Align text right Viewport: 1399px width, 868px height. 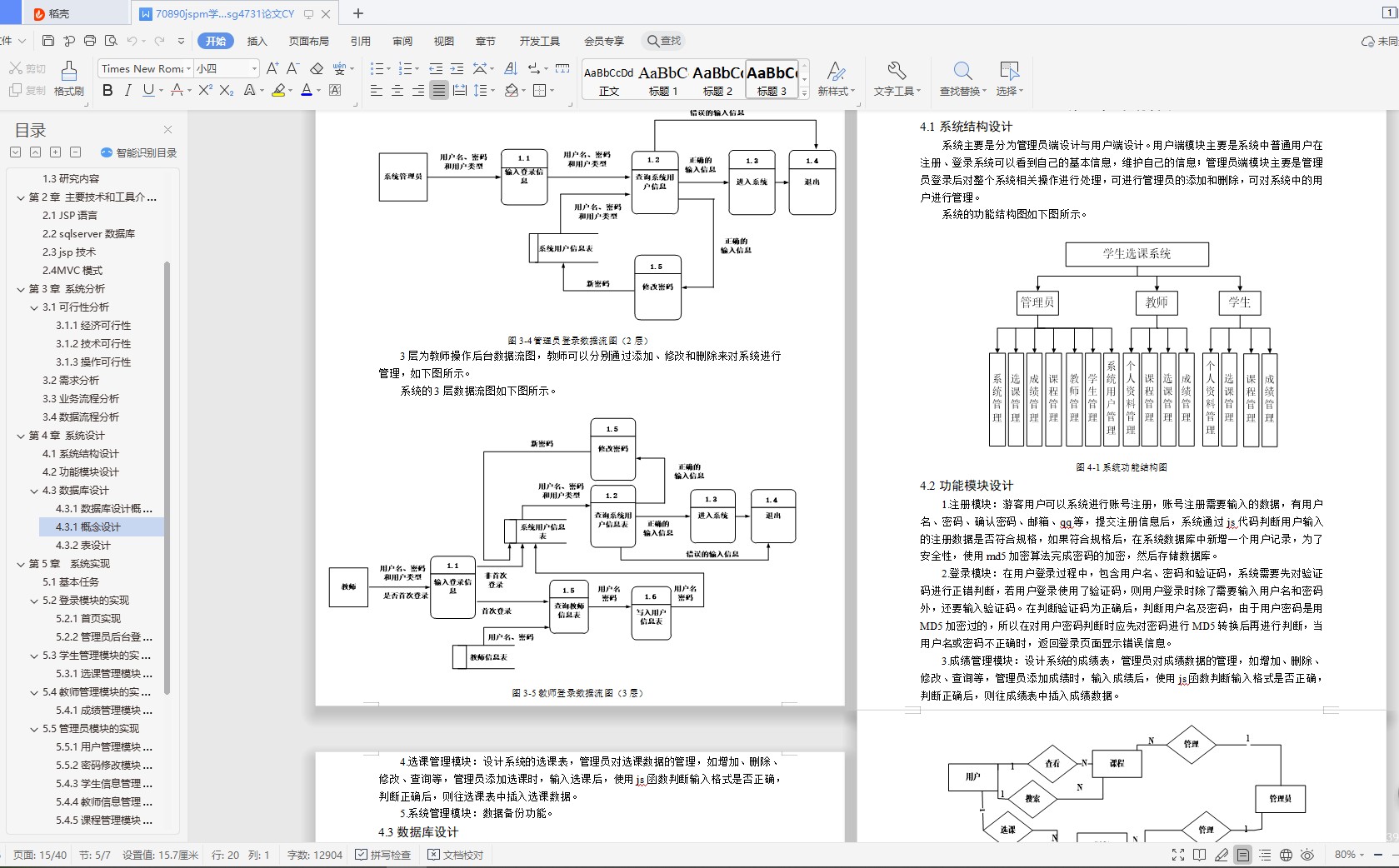coord(418,90)
